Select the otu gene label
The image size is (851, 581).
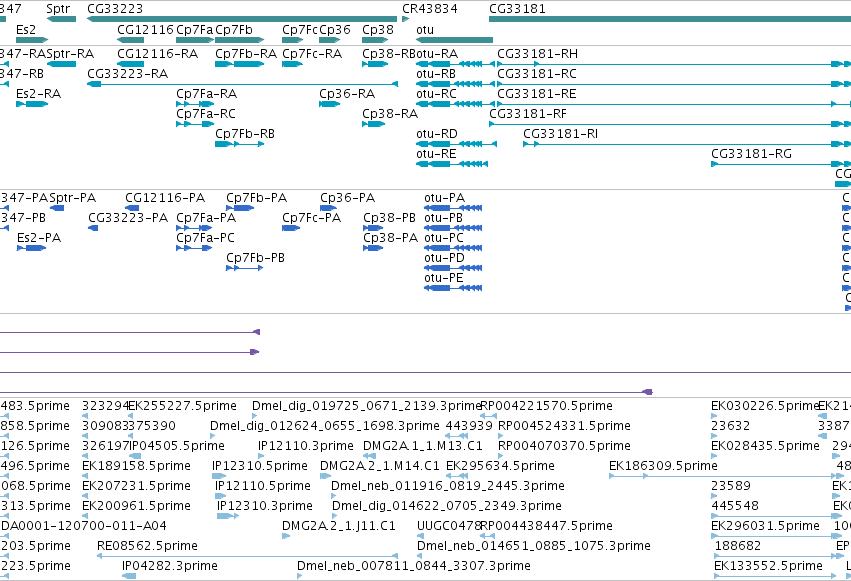pyautogui.click(x=425, y=30)
